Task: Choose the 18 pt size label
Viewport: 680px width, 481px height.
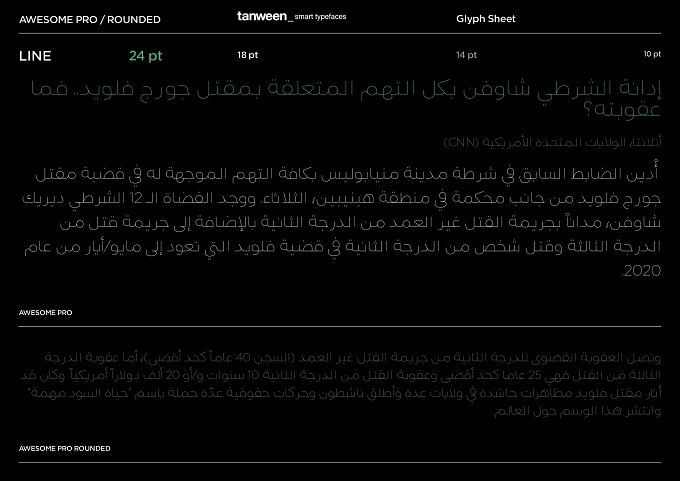Action: tap(248, 55)
